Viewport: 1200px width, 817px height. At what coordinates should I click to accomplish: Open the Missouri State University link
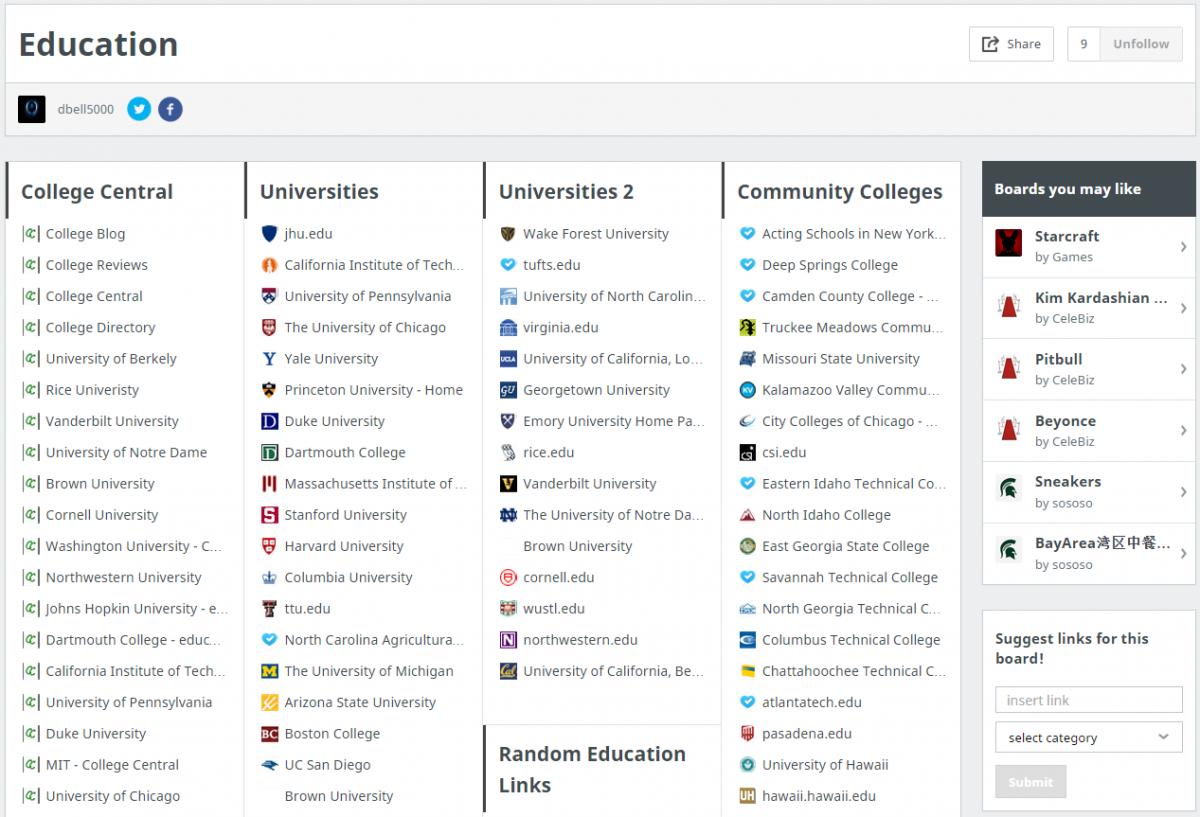point(841,359)
